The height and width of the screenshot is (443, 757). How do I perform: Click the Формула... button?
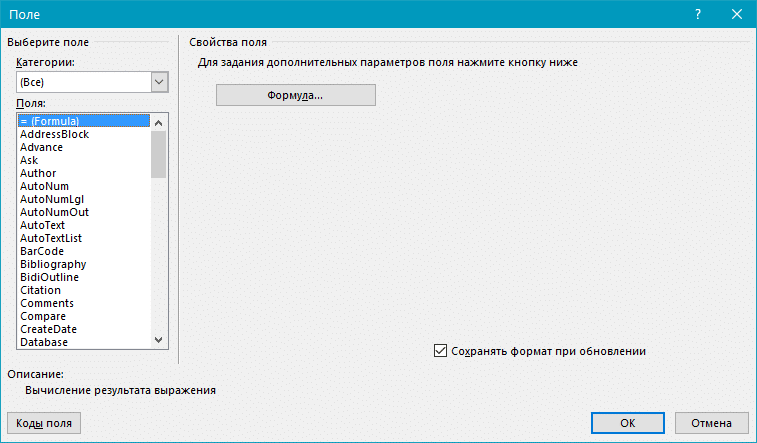coord(295,95)
